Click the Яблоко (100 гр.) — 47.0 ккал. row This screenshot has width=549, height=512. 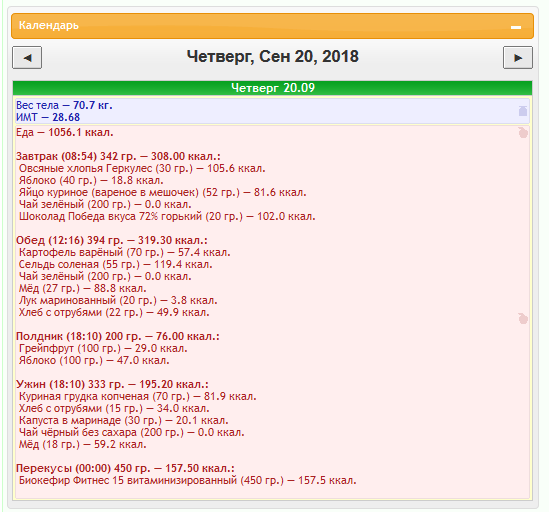[x=94, y=360]
